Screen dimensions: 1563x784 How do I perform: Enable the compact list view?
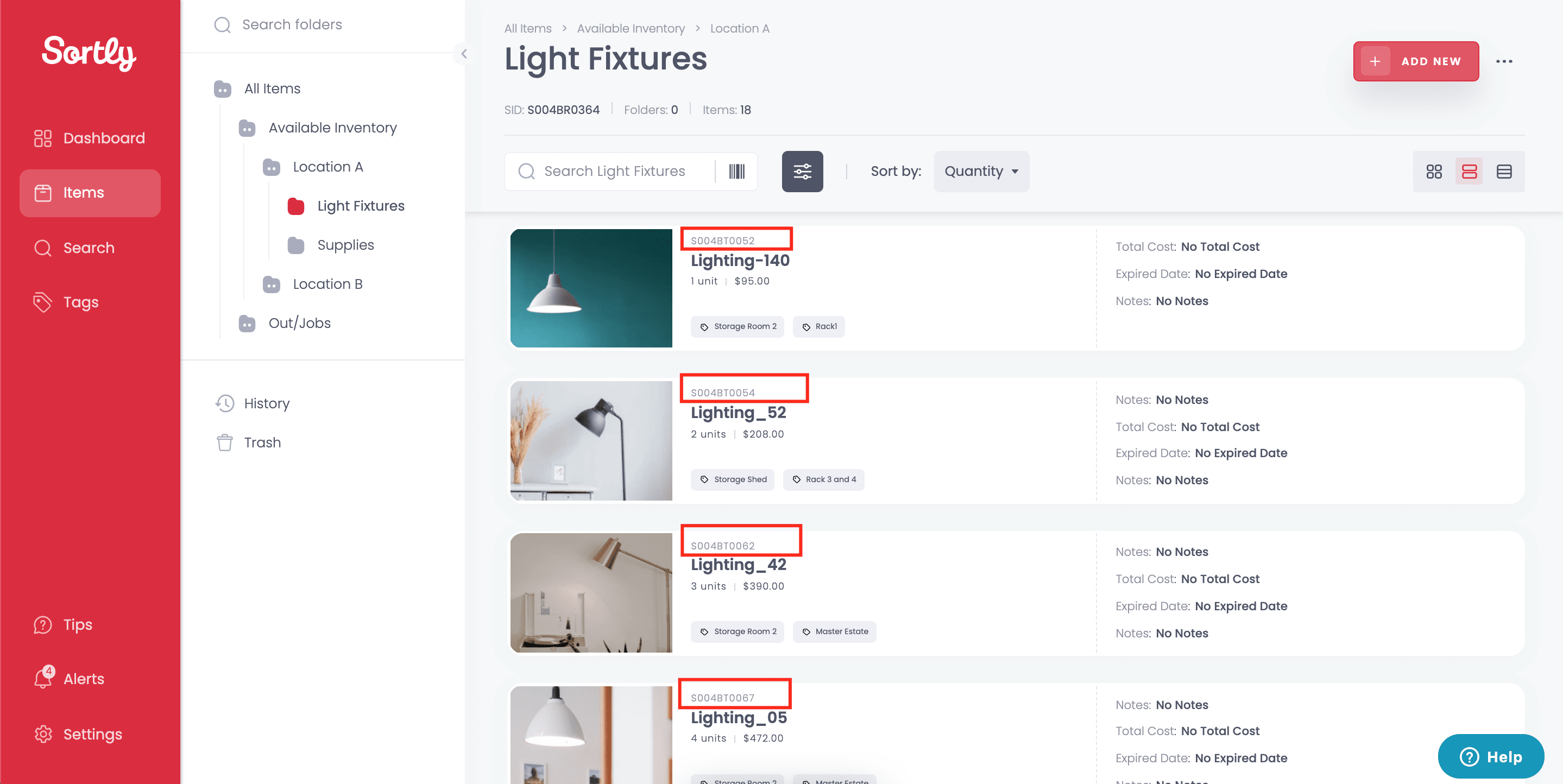pyautogui.click(x=1470, y=172)
